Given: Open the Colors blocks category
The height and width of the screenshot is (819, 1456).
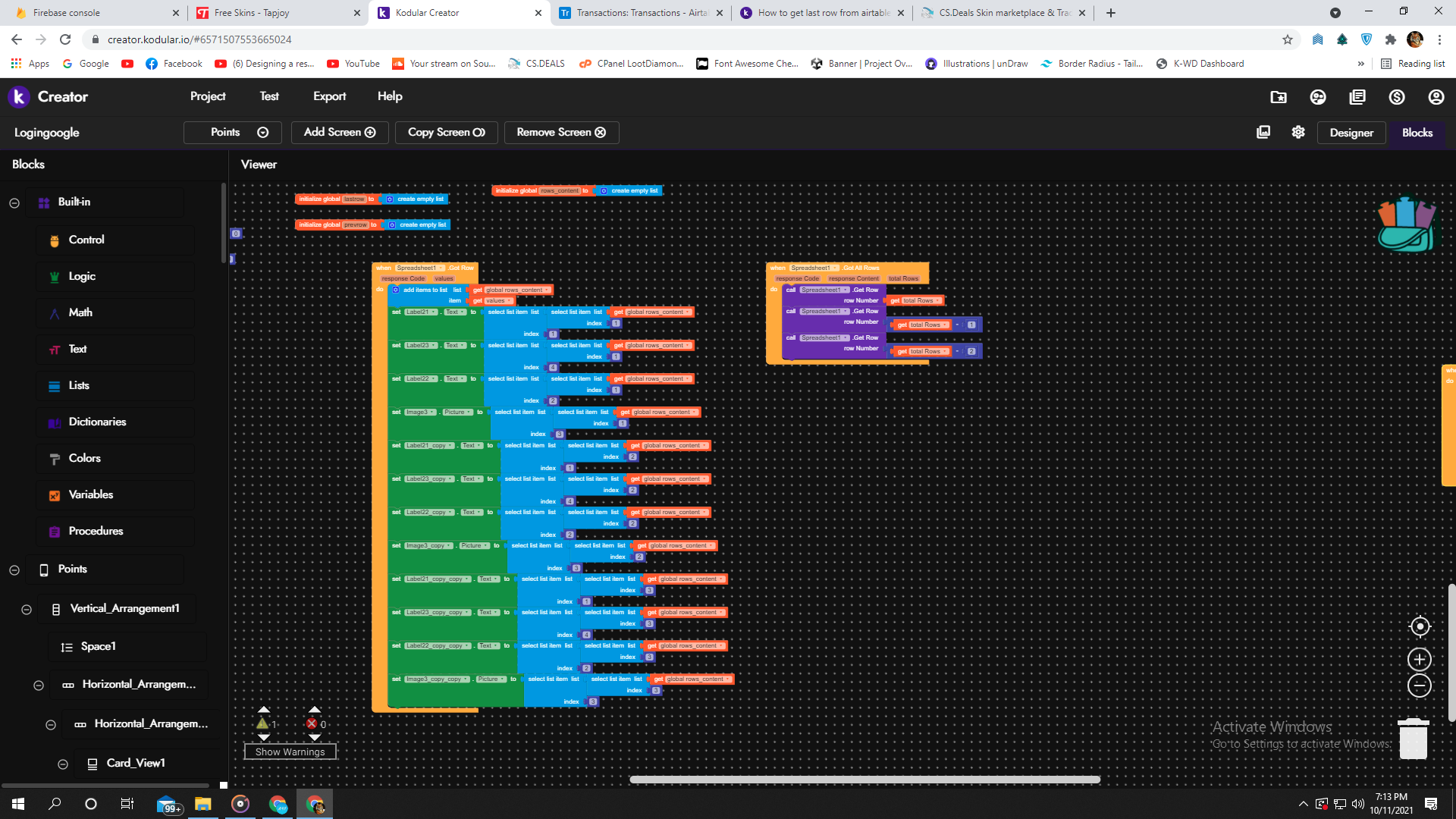Looking at the screenshot, I should 84,458.
